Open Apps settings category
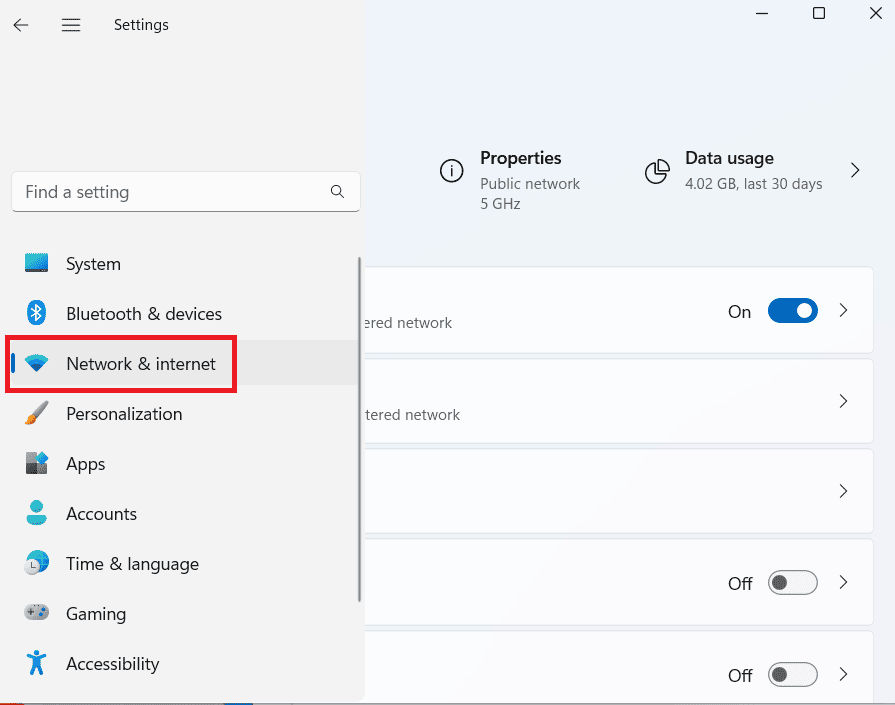This screenshot has width=895, height=705. tap(184, 464)
